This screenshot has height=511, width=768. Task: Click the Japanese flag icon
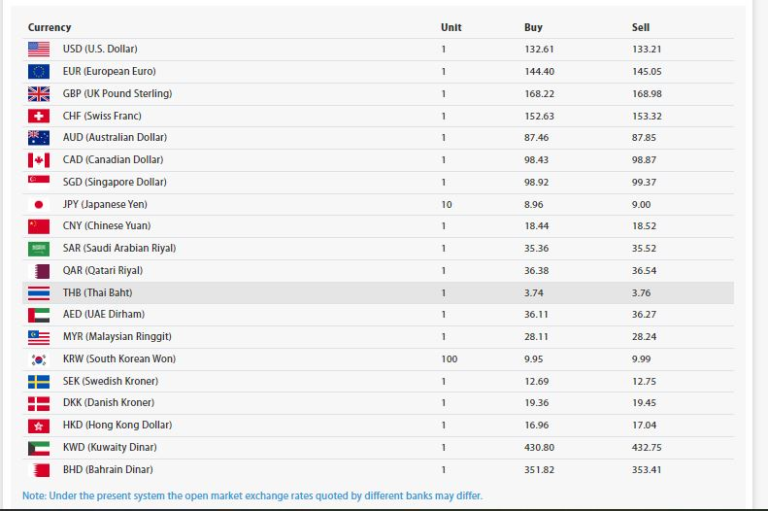coord(39,204)
